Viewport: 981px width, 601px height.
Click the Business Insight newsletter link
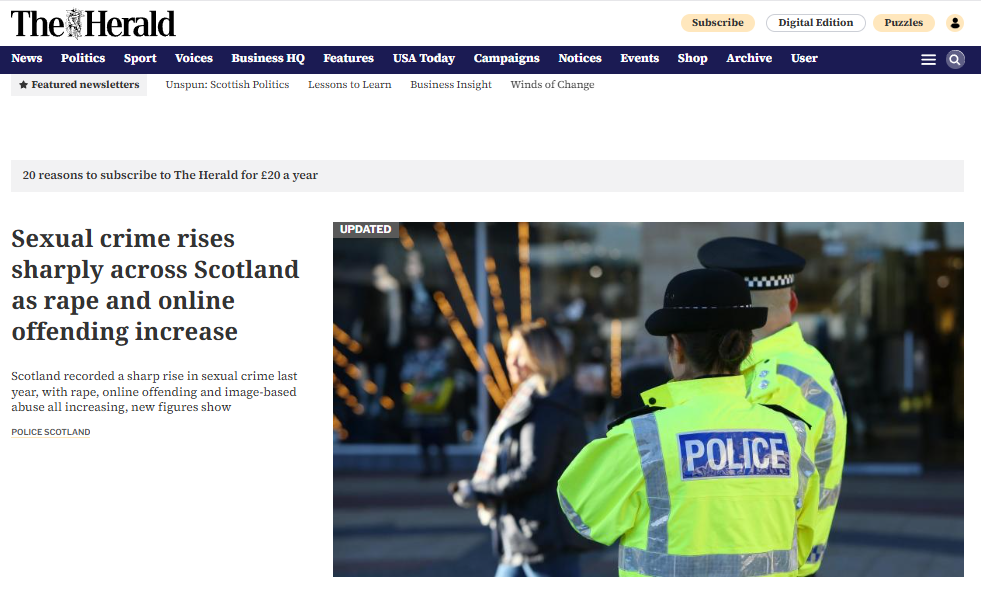pyautogui.click(x=451, y=85)
